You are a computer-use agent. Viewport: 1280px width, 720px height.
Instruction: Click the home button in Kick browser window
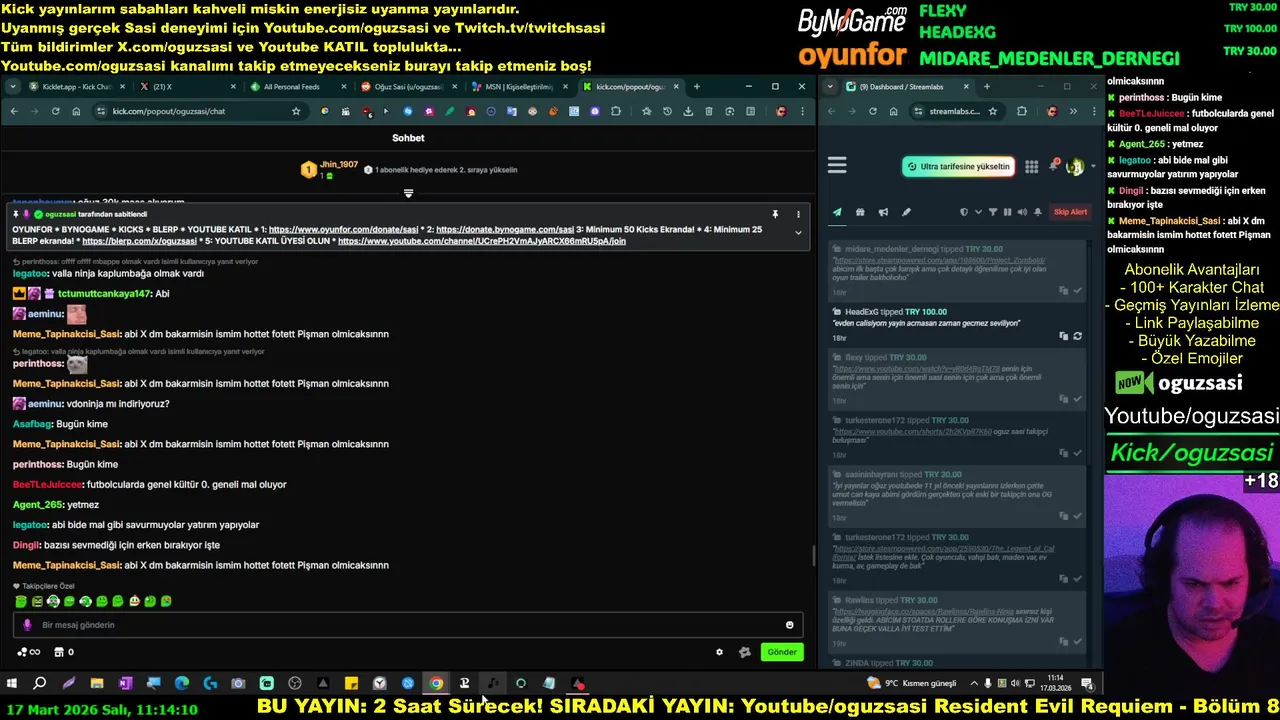[76, 111]
